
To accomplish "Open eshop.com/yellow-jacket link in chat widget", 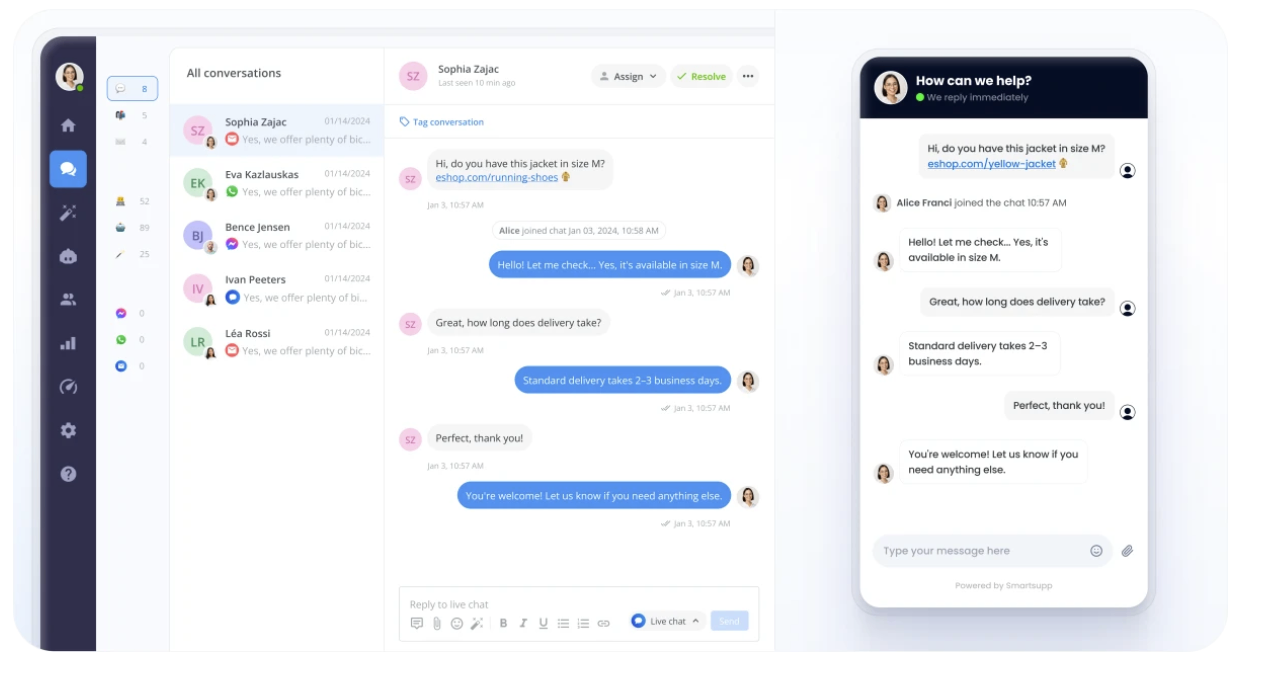I will pyautogui.click(x=991, y=163).
